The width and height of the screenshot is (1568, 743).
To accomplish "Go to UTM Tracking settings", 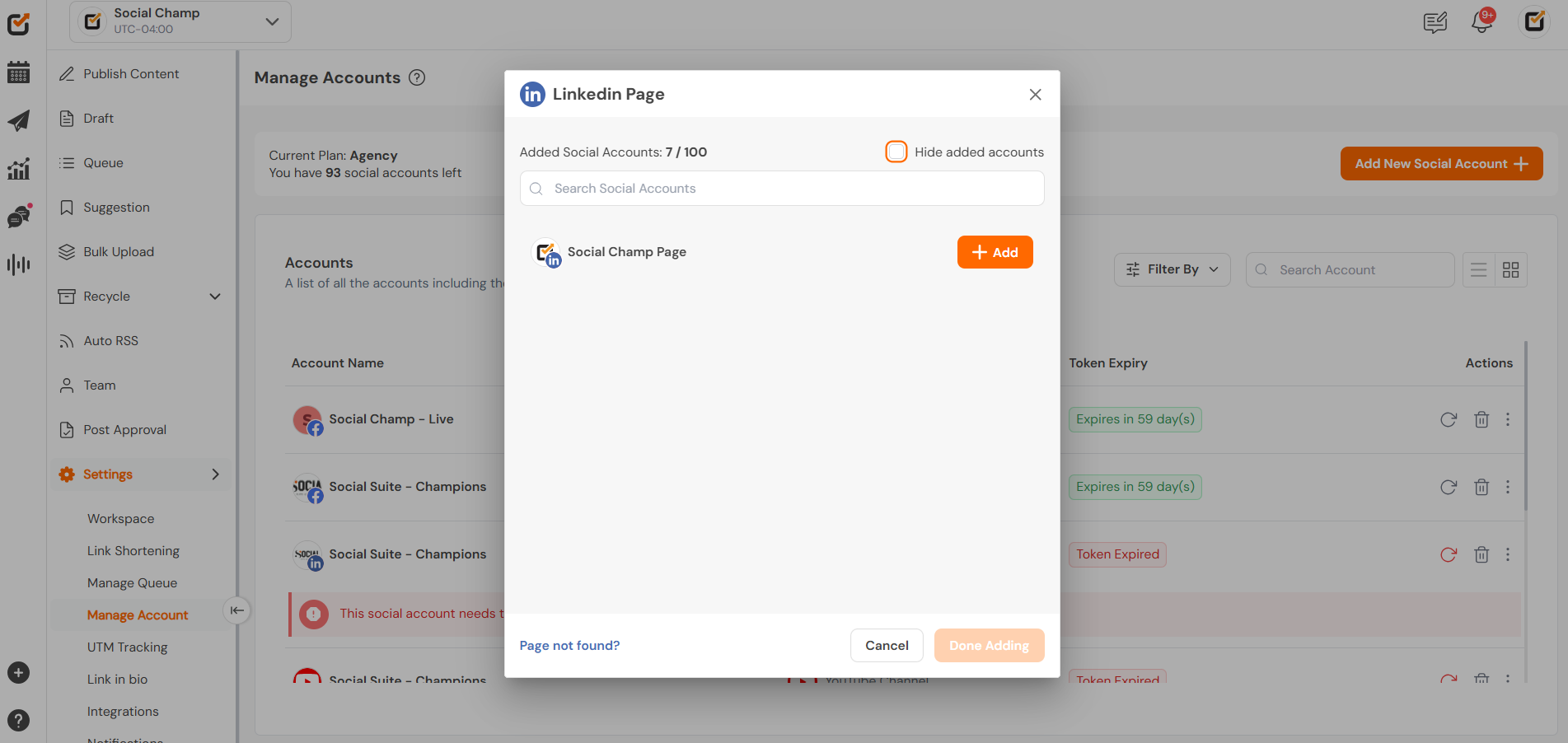I will 128,647.
